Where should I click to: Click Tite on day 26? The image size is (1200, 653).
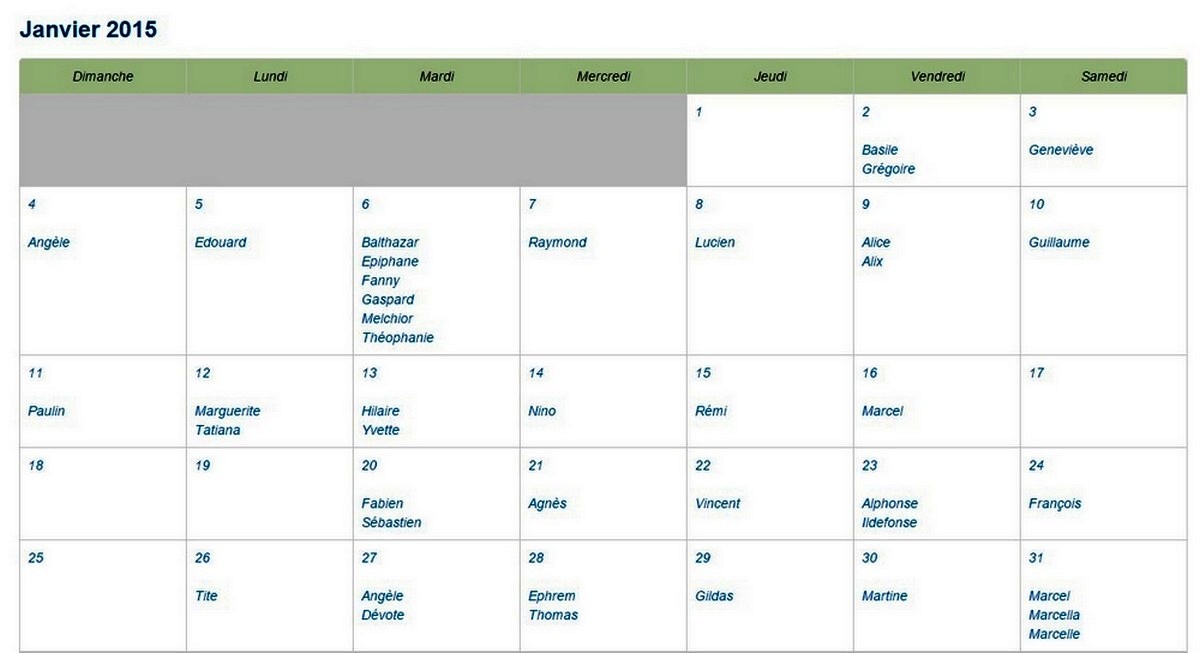tap(206, 596)
